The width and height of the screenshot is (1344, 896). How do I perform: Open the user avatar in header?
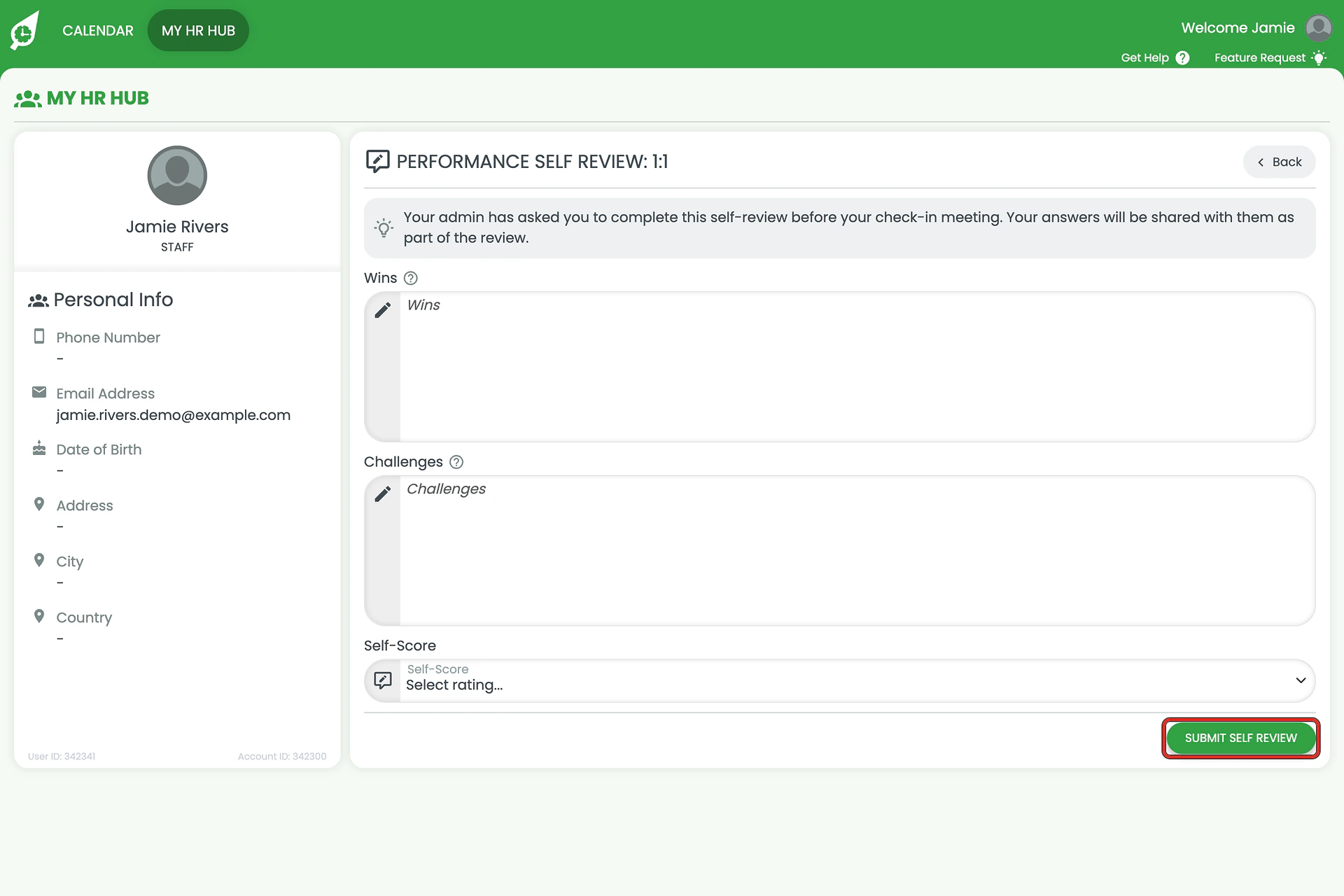click(x=1318, y=28)
